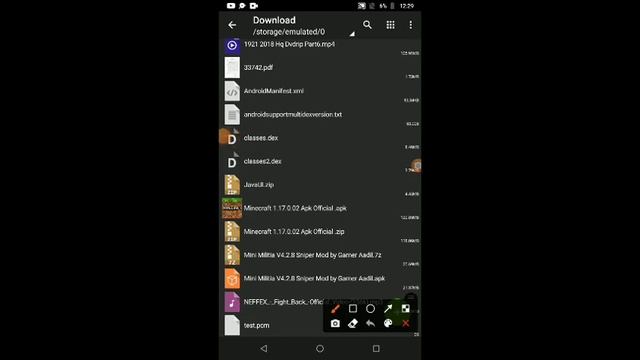Select the eraser tool
Viewport: 640px width, 360px height.
[x=353, y=323]
